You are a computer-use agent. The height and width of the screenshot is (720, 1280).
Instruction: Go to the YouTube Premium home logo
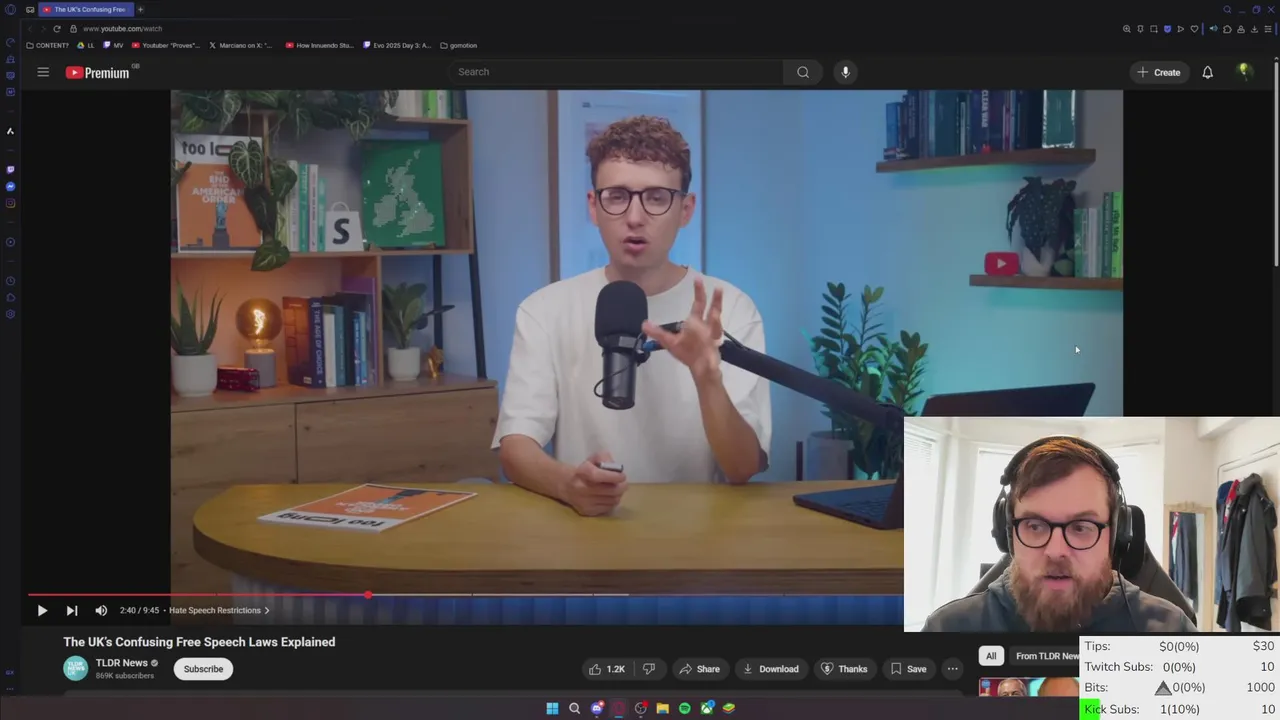98,72
